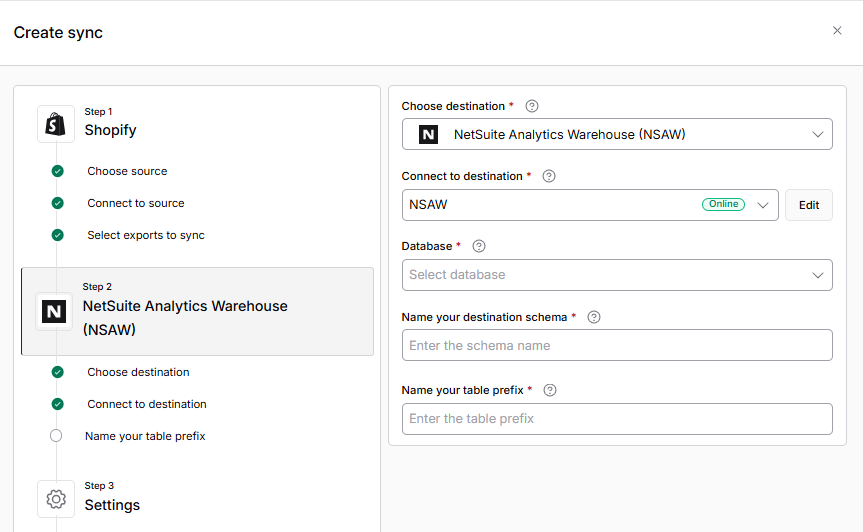The height and width of the screenshot is (532, 863).
Task: Open the help icon next to destination schema
Action: pos(594,317)
